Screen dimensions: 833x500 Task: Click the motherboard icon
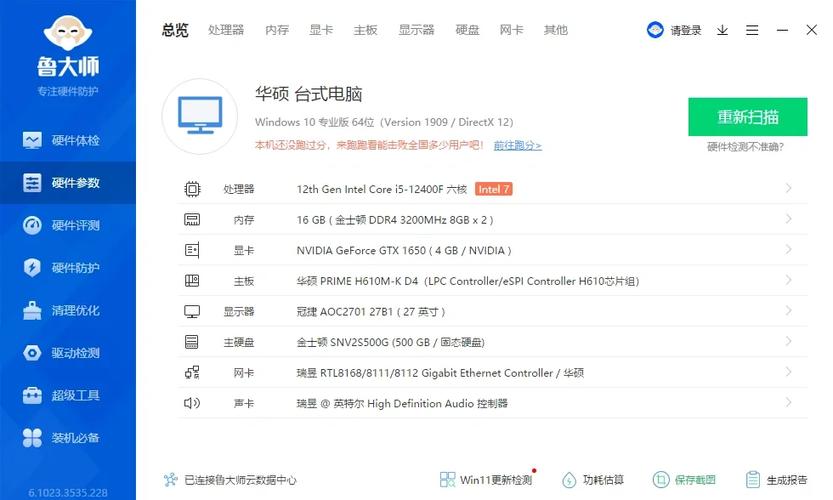click(192, 281)
